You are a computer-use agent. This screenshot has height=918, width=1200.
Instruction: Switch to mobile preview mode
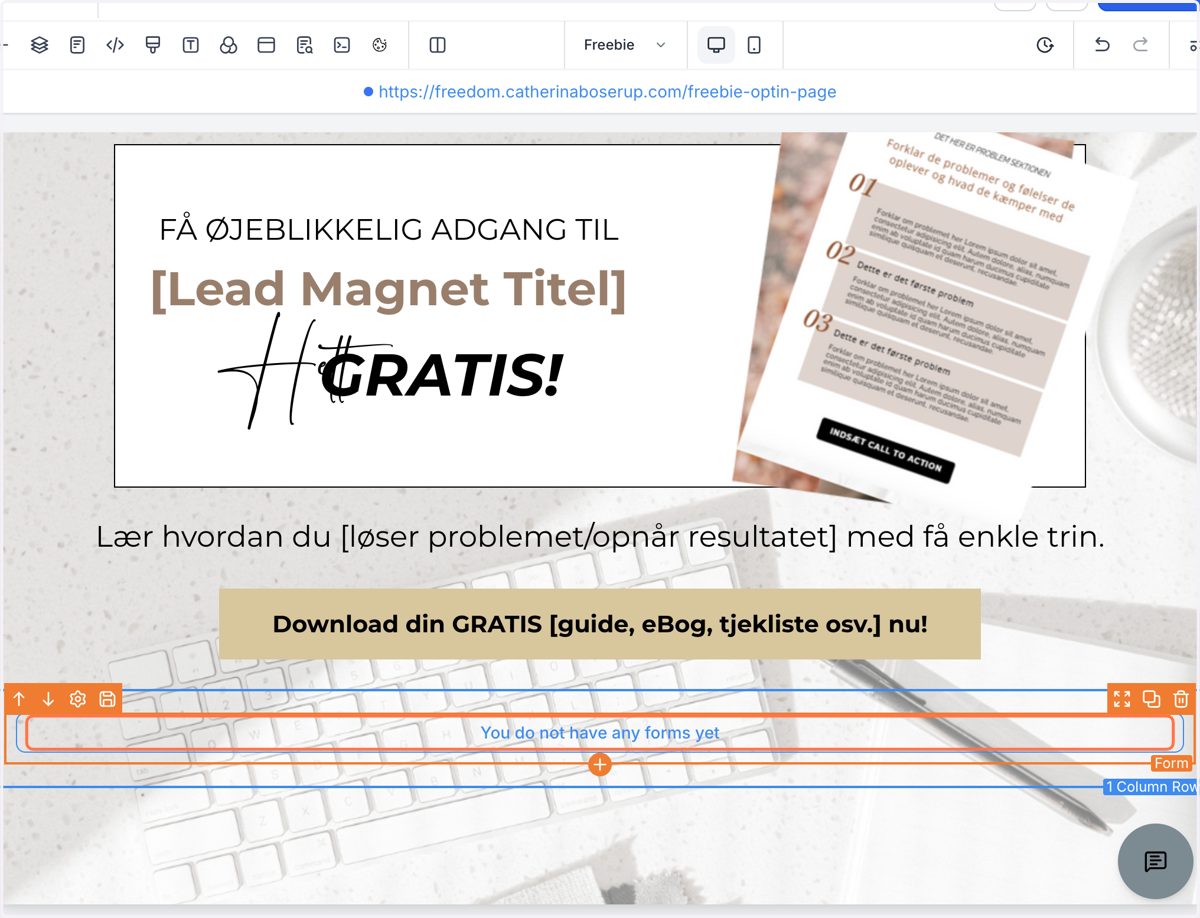(x=754, y=45)
